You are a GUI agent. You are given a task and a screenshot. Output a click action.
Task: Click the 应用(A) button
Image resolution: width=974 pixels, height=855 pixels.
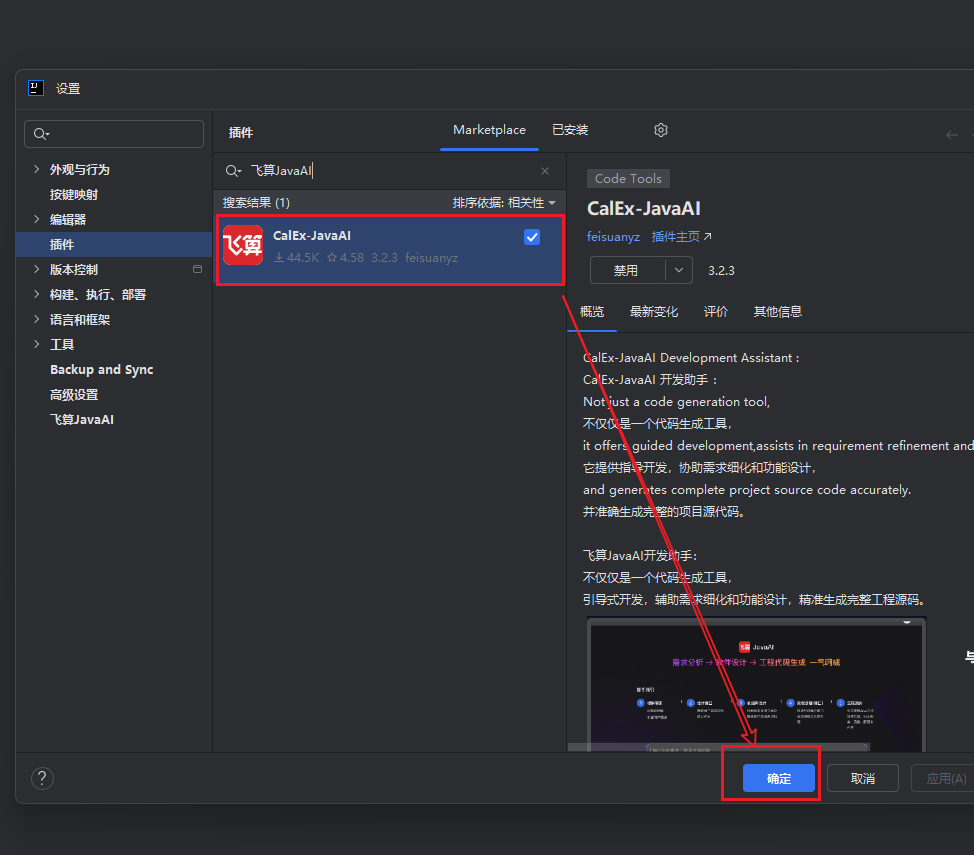945,778
